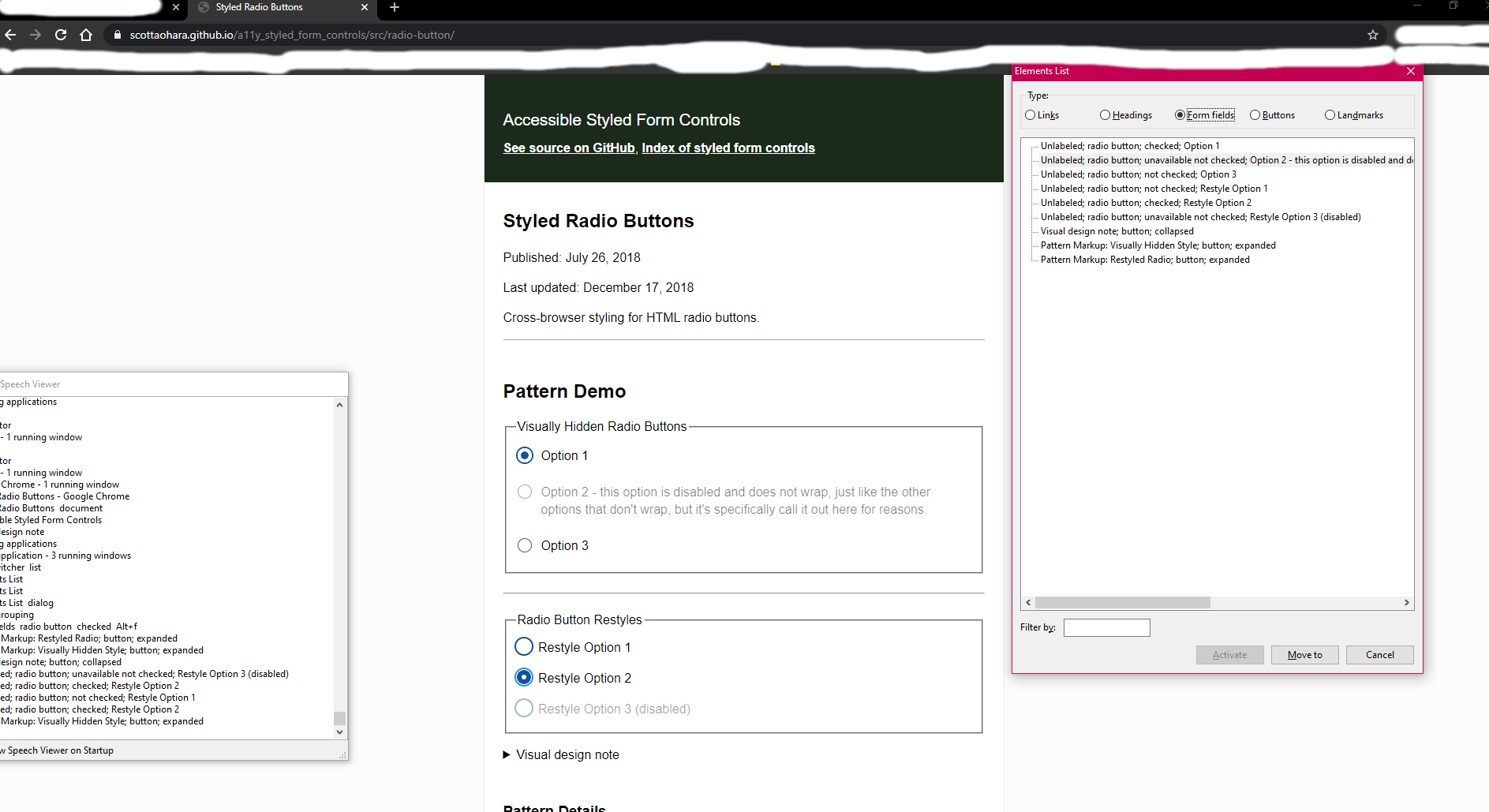Viewport: 1489px width, 812px height.
Task: Open the Index of styled form controls link
Action: [x=728, y=148]
